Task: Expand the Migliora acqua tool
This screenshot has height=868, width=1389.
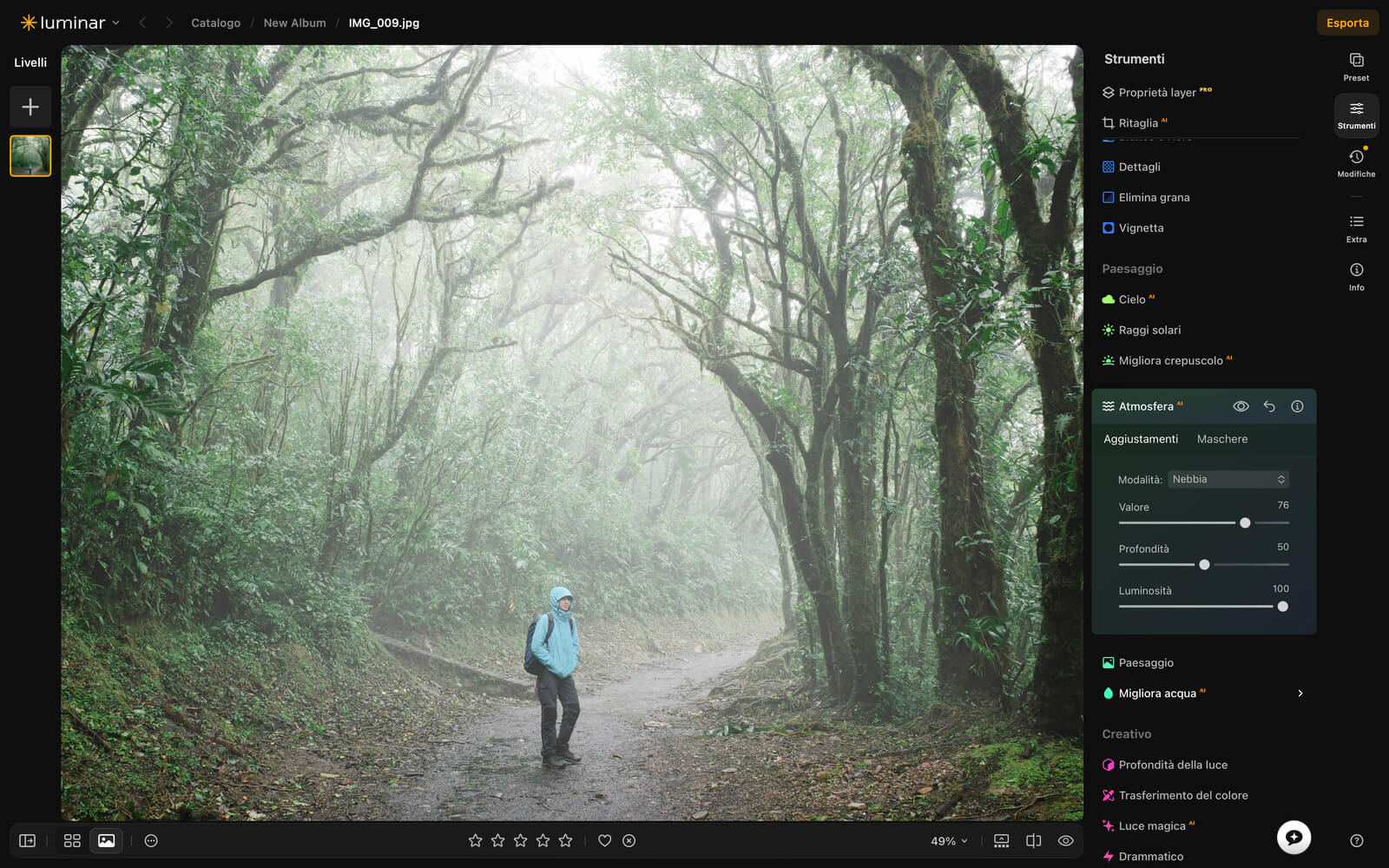Action: pyautogui.click(x=1203, y=693)
